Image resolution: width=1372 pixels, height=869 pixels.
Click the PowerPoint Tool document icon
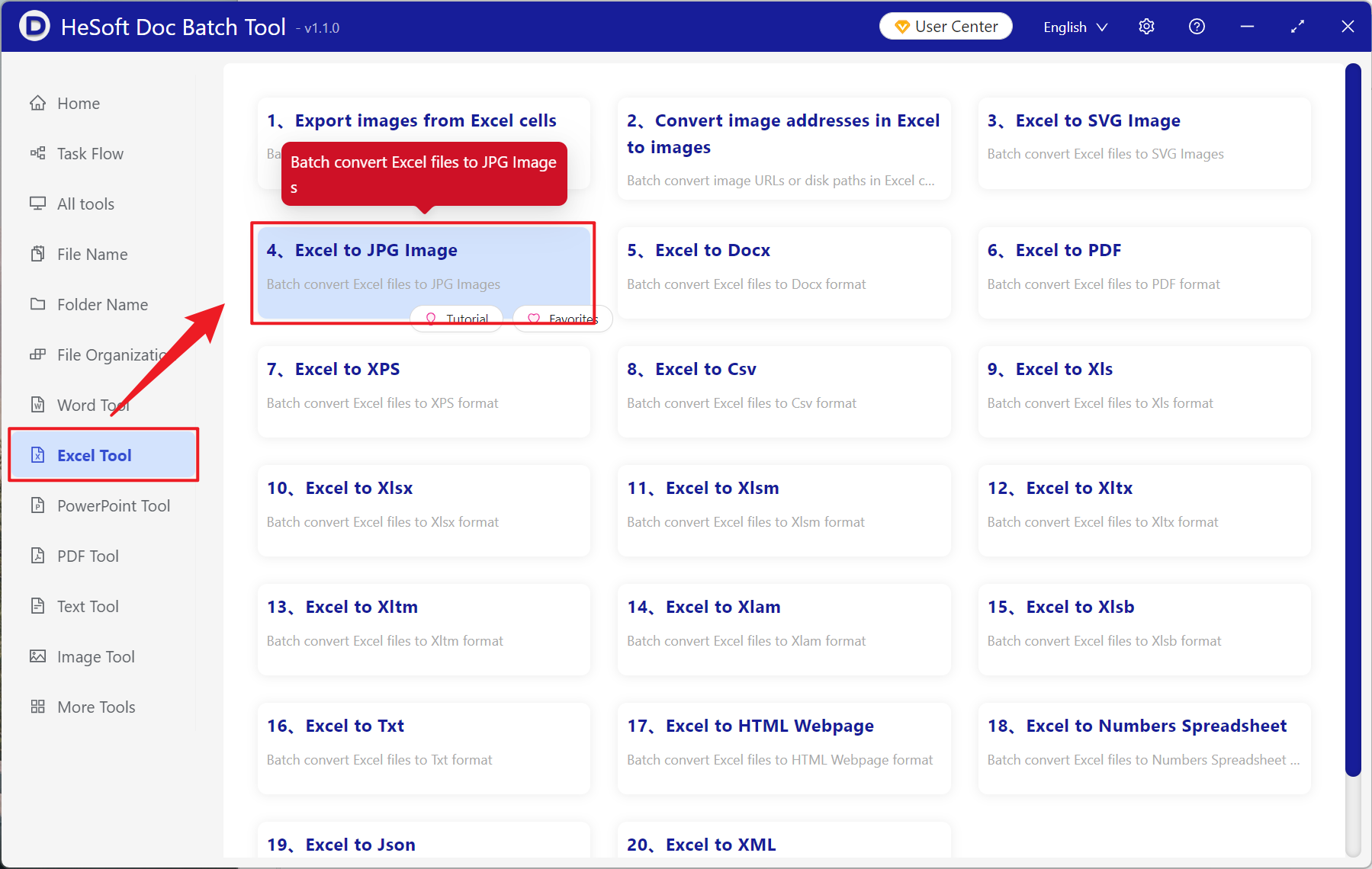[x=37, y=505]
